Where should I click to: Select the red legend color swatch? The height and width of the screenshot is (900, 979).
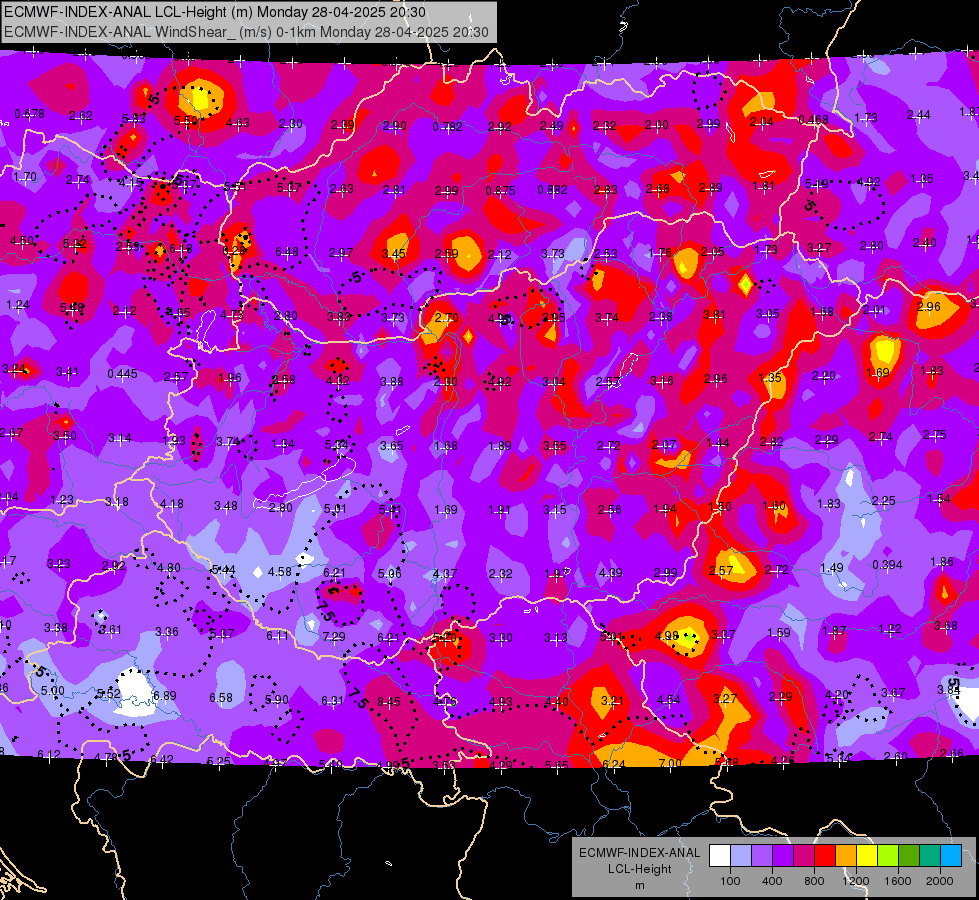pos(825,856)
